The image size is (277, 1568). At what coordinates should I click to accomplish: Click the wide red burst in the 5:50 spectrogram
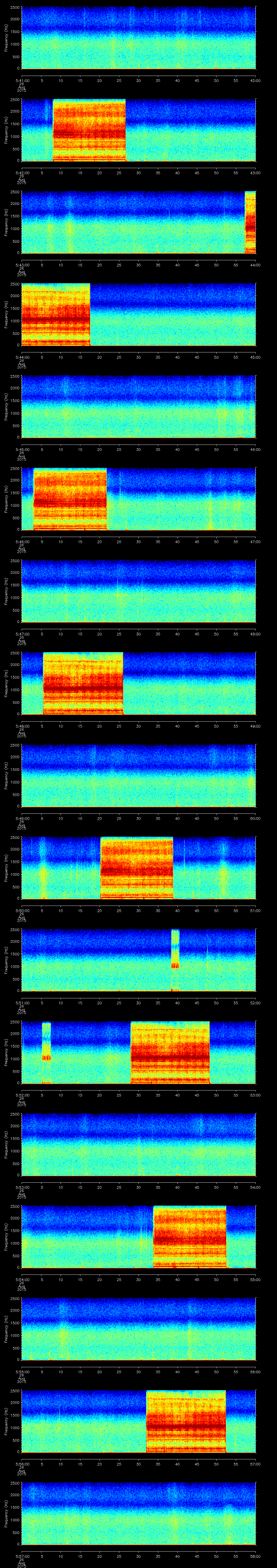136,868
